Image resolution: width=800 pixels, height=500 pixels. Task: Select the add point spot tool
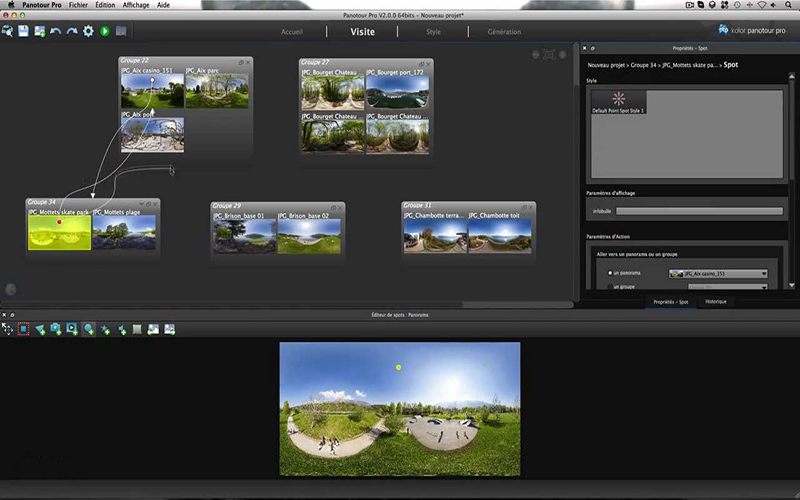point(89,330)
